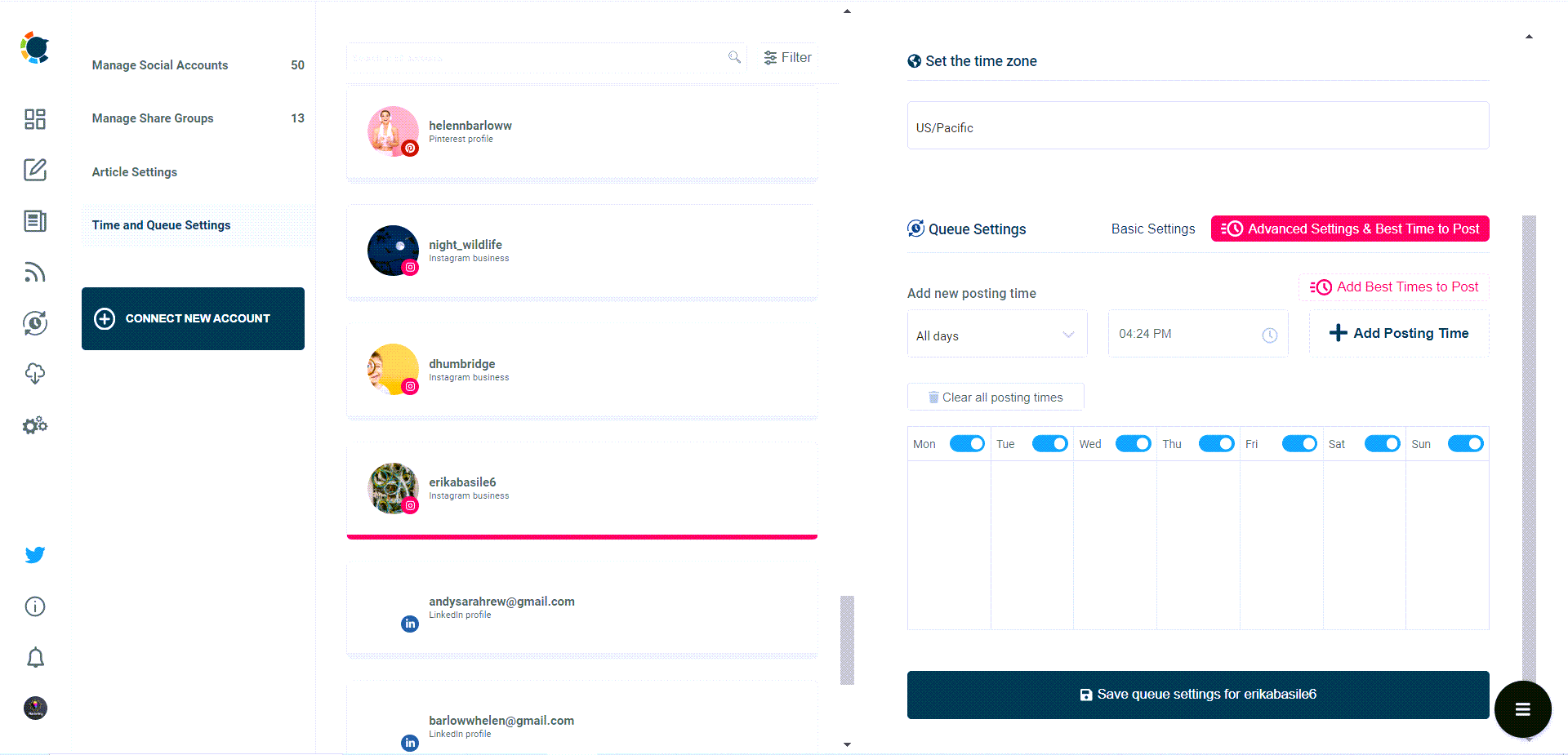Click the 04:24 PM time input

1198,334
